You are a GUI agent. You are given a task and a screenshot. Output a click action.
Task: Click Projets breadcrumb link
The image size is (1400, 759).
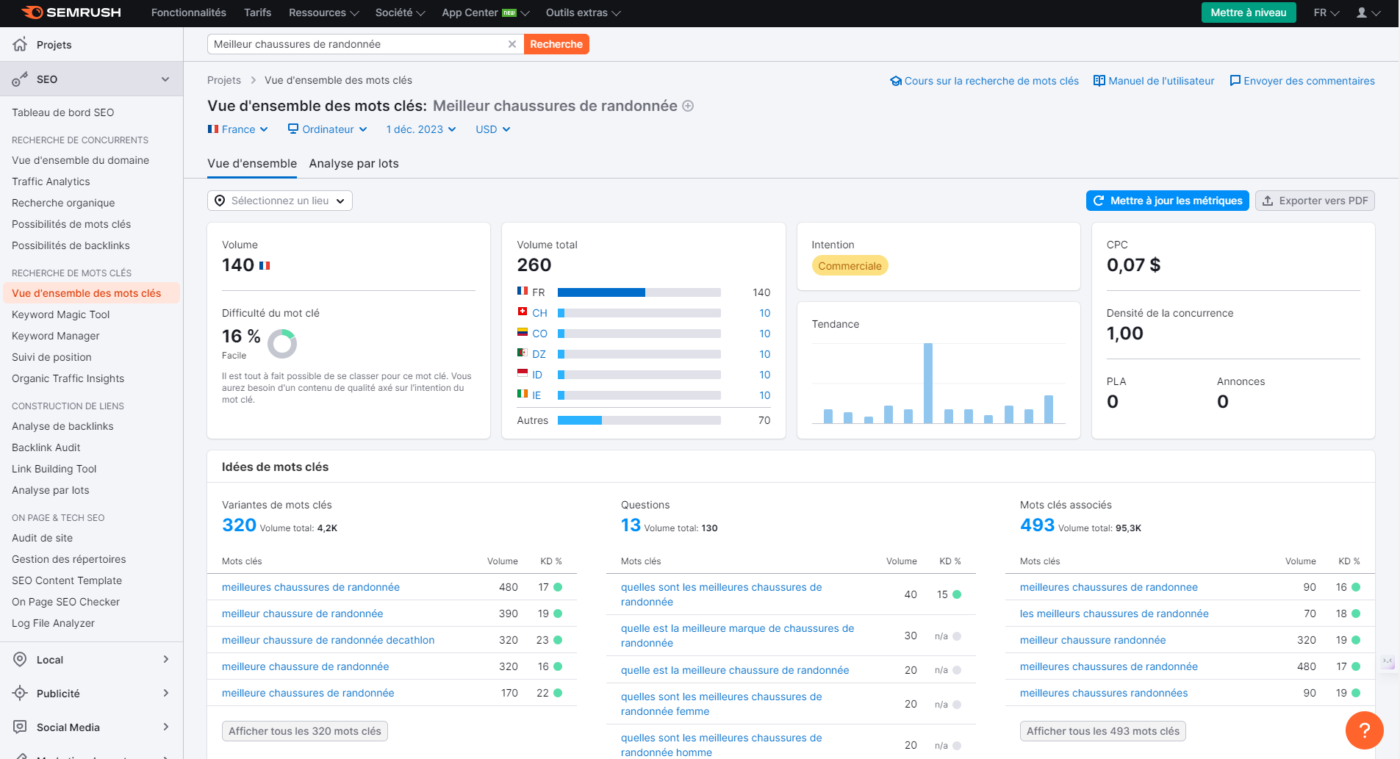pos(224,80)
